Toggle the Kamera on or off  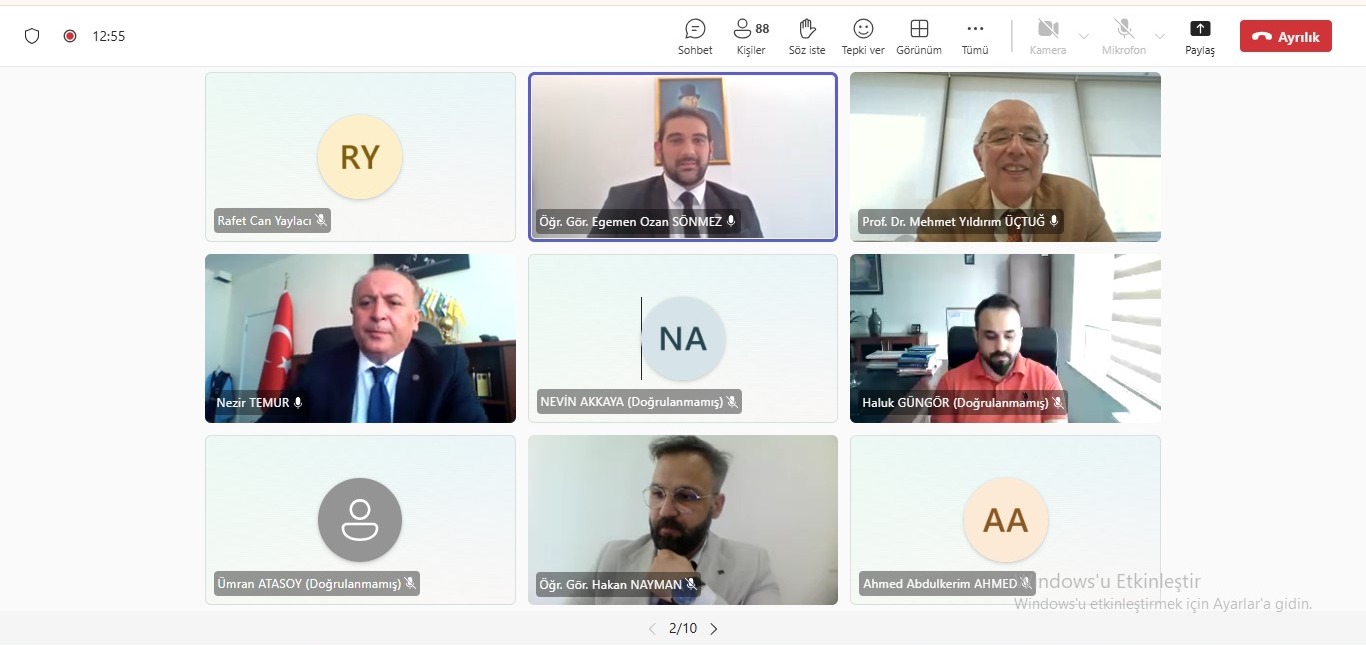pyautogui.click(x=1048, y=36)
